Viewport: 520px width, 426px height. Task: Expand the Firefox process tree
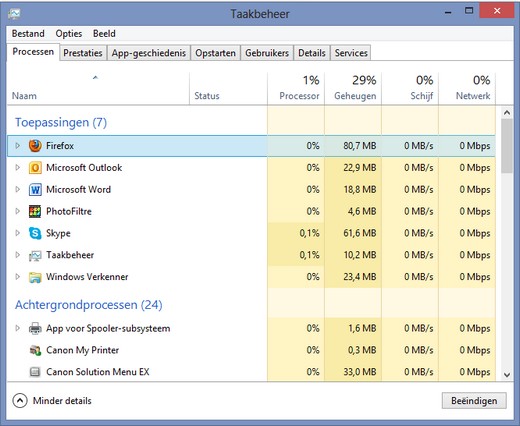[17, 145]
